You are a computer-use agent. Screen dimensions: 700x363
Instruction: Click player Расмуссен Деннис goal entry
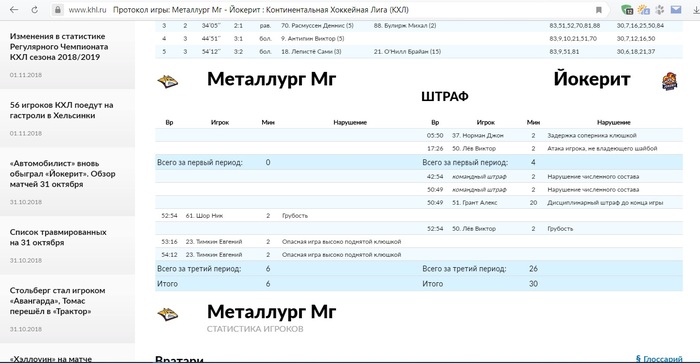[317, 26]
